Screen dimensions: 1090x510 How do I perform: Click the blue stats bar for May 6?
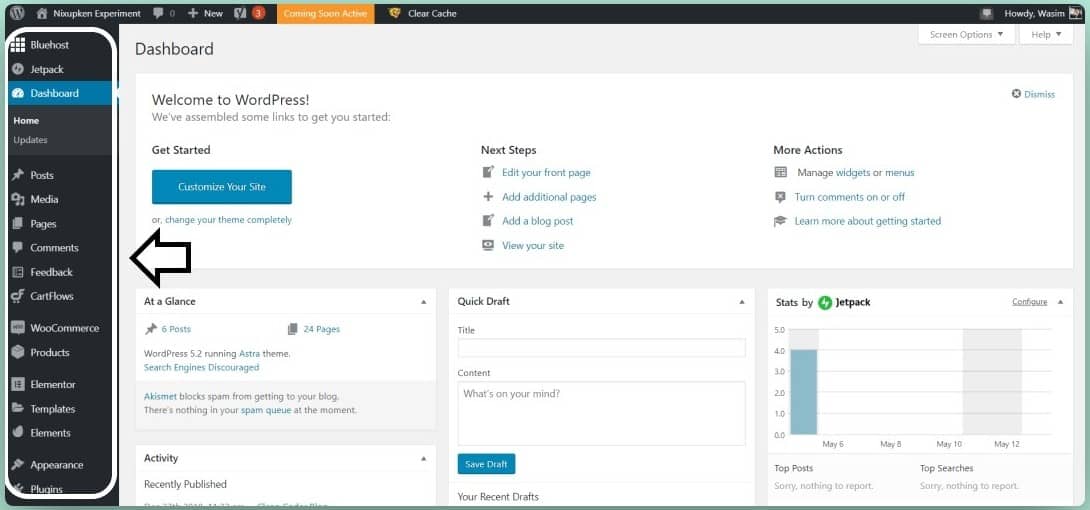click(x=804, y=393)
